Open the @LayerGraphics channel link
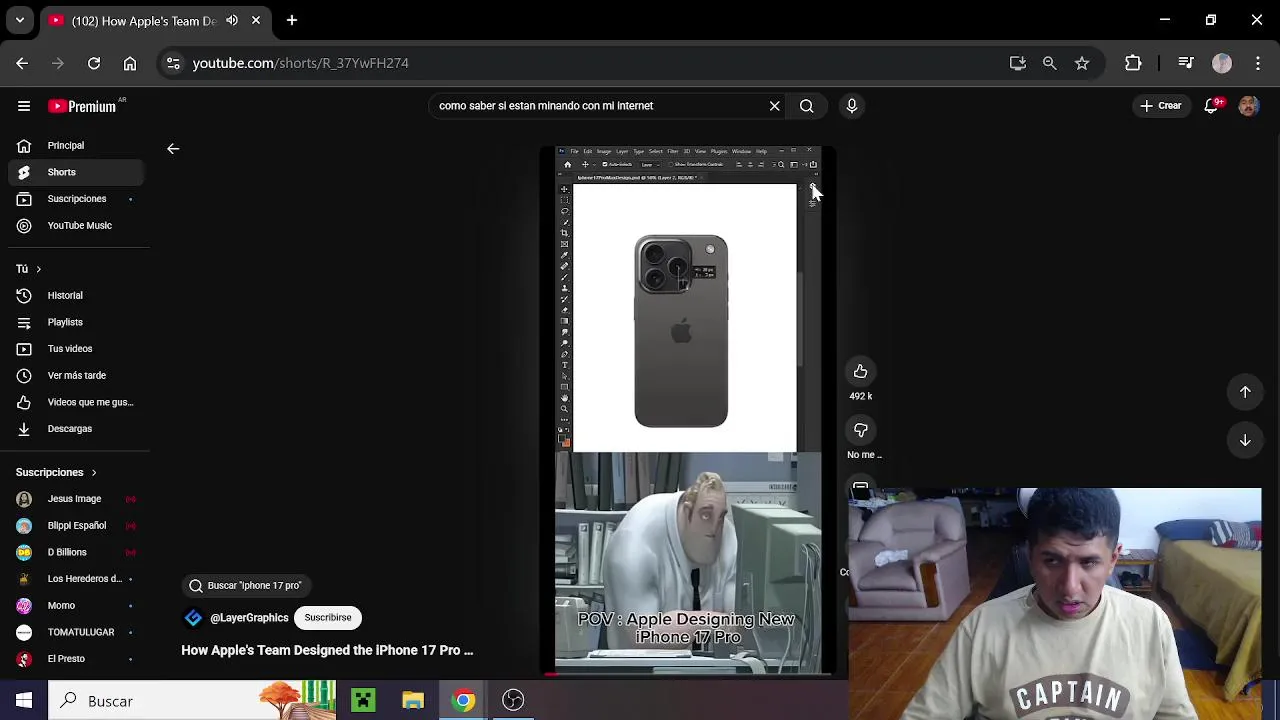Image resolution: width=1280 pixels, height=720 pixels. coord(249,618)
